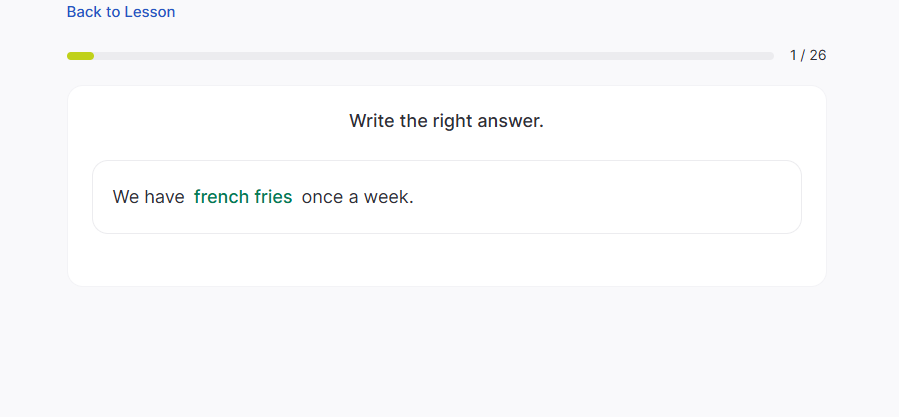Click the 1 / 26 question counter
This screenshot has width=899, height=417.
click(x=808, y=55)
